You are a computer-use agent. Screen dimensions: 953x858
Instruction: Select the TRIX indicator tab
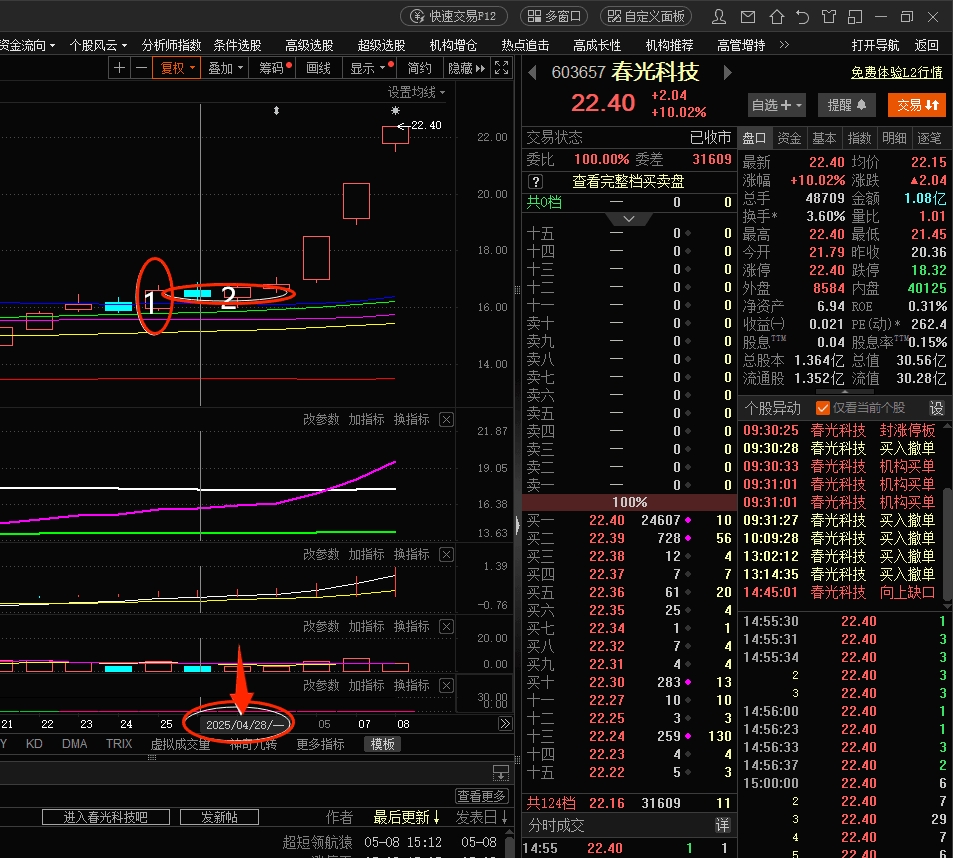[119, 744]
